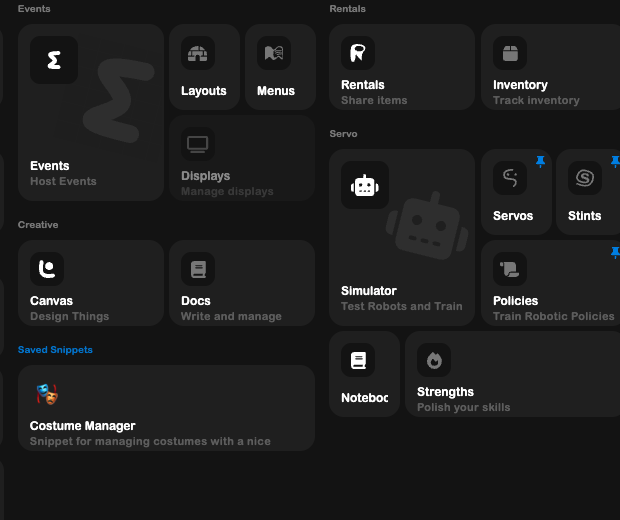Screen dimensions: 620x520
Task: Click the Strengths flame icon
Action: point(434,360)
